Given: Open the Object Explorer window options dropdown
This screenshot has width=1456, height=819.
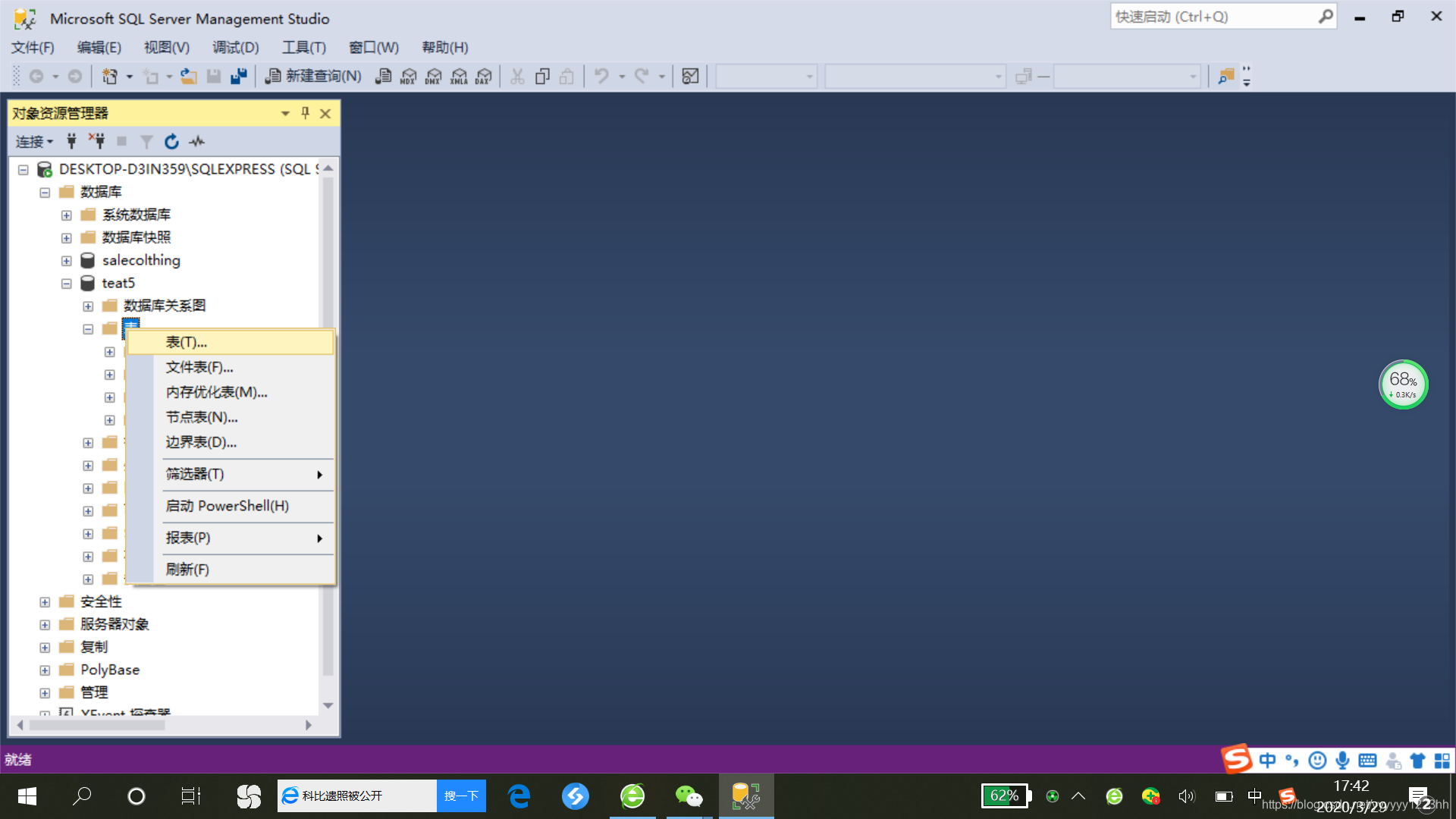Looking at the screenshot, I should pyautogui.click(x=285, y=113).
